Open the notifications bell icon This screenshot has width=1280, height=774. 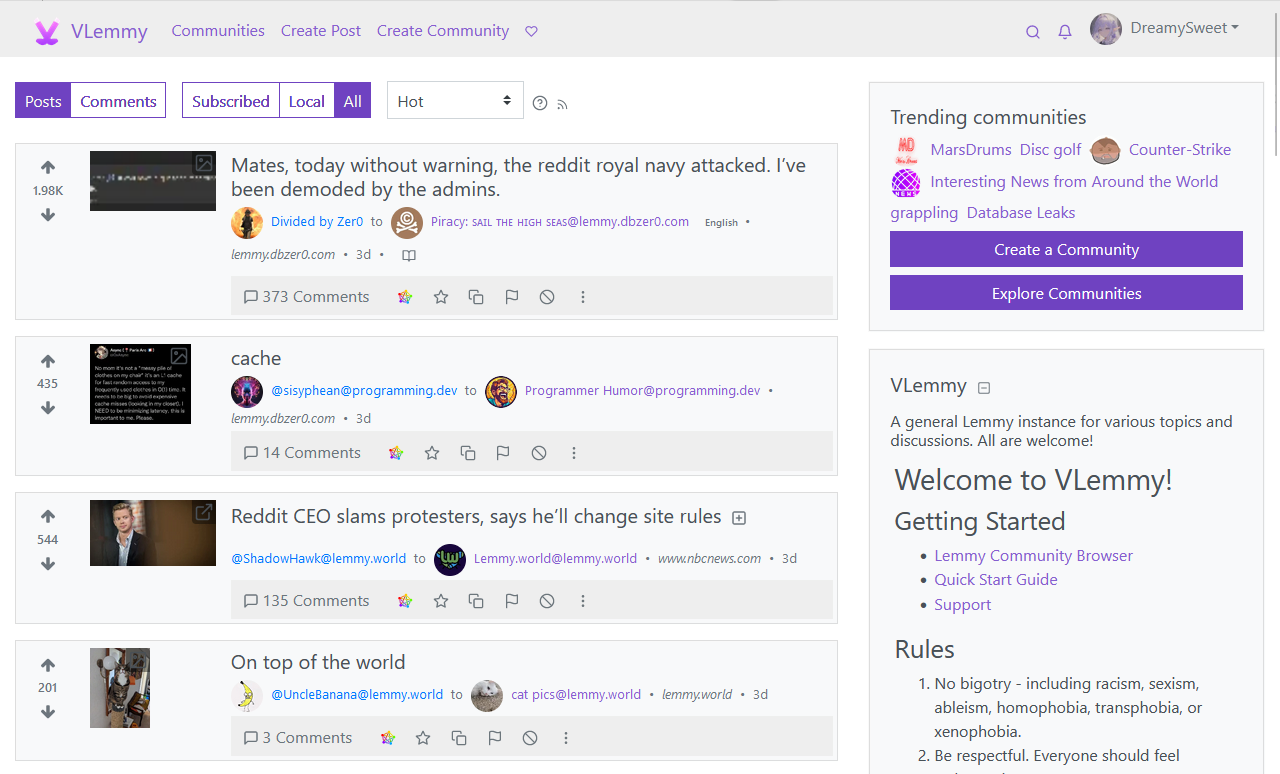1065,32
